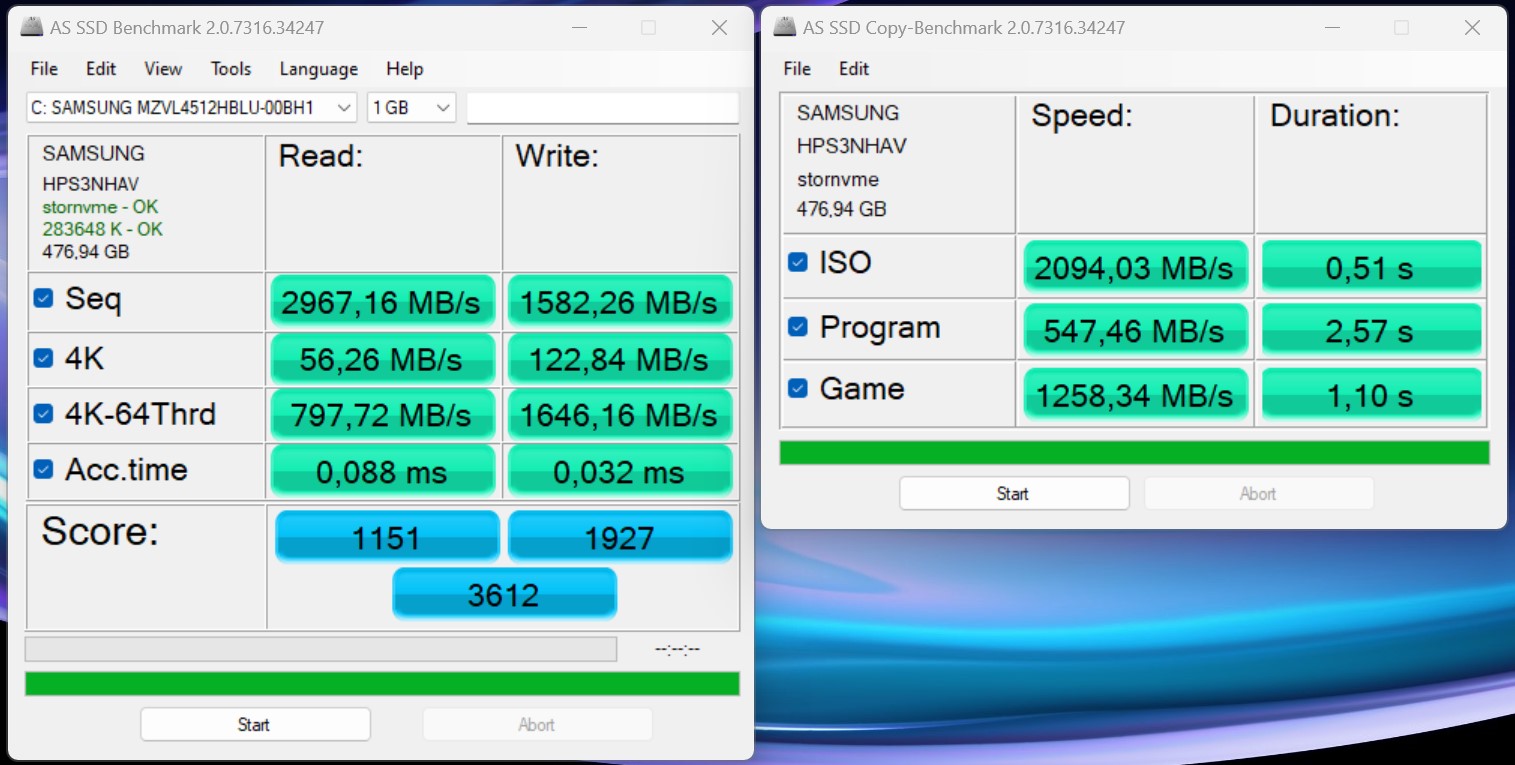Screen dimensions: 1515x765
Task: Click the 'Duration:' column header
Action: 1335,116
